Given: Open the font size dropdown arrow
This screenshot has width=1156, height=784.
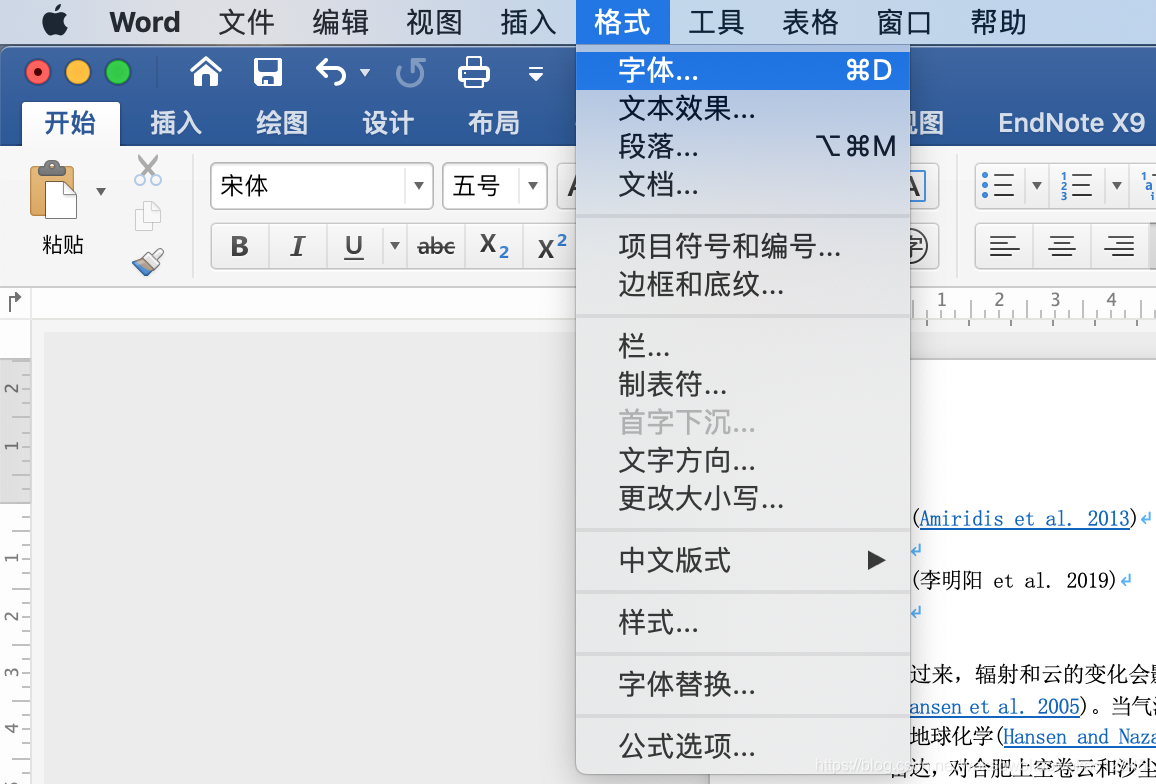Looking at the screenshot, I should point(532,186).
